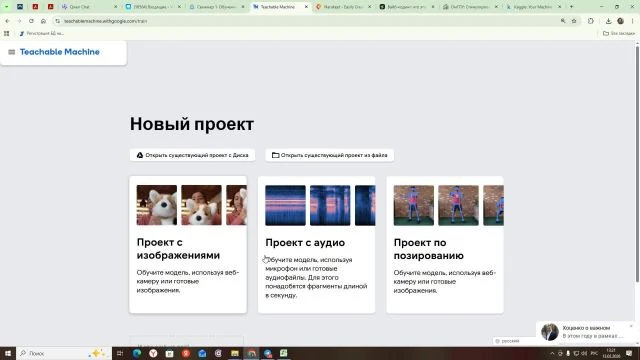Open the apps grid in bookmarks bar
Image resolution: width=640 pixels, height=360 pixels.
7,33
